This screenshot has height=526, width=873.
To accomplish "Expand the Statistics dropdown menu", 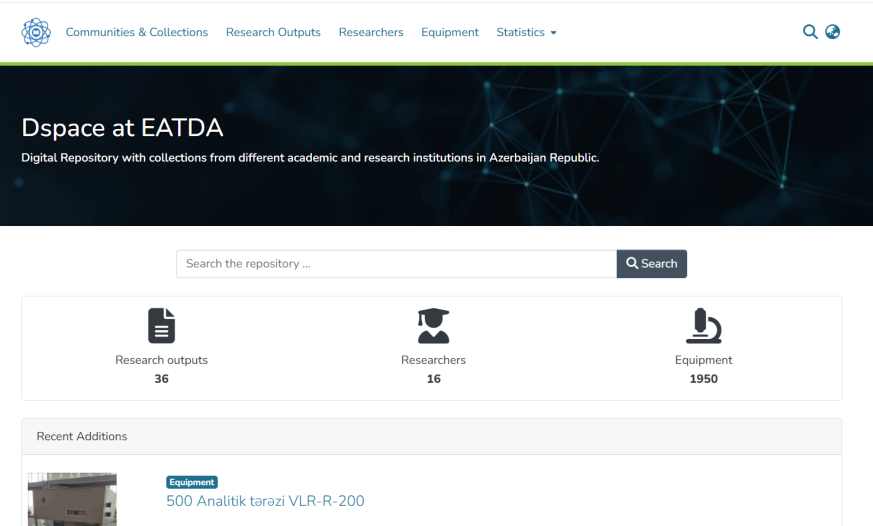I will (x=526, y=32).
